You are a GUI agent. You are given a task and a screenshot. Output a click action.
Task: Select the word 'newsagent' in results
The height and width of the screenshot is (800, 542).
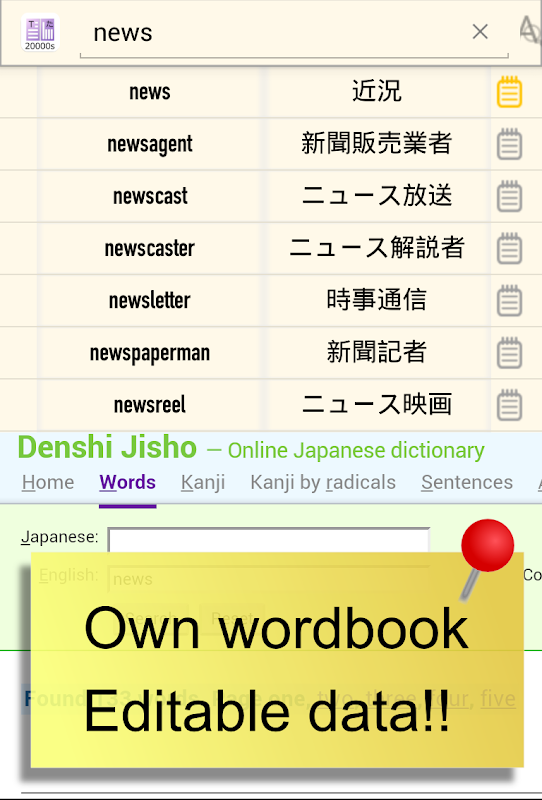[x=150, y=144]
